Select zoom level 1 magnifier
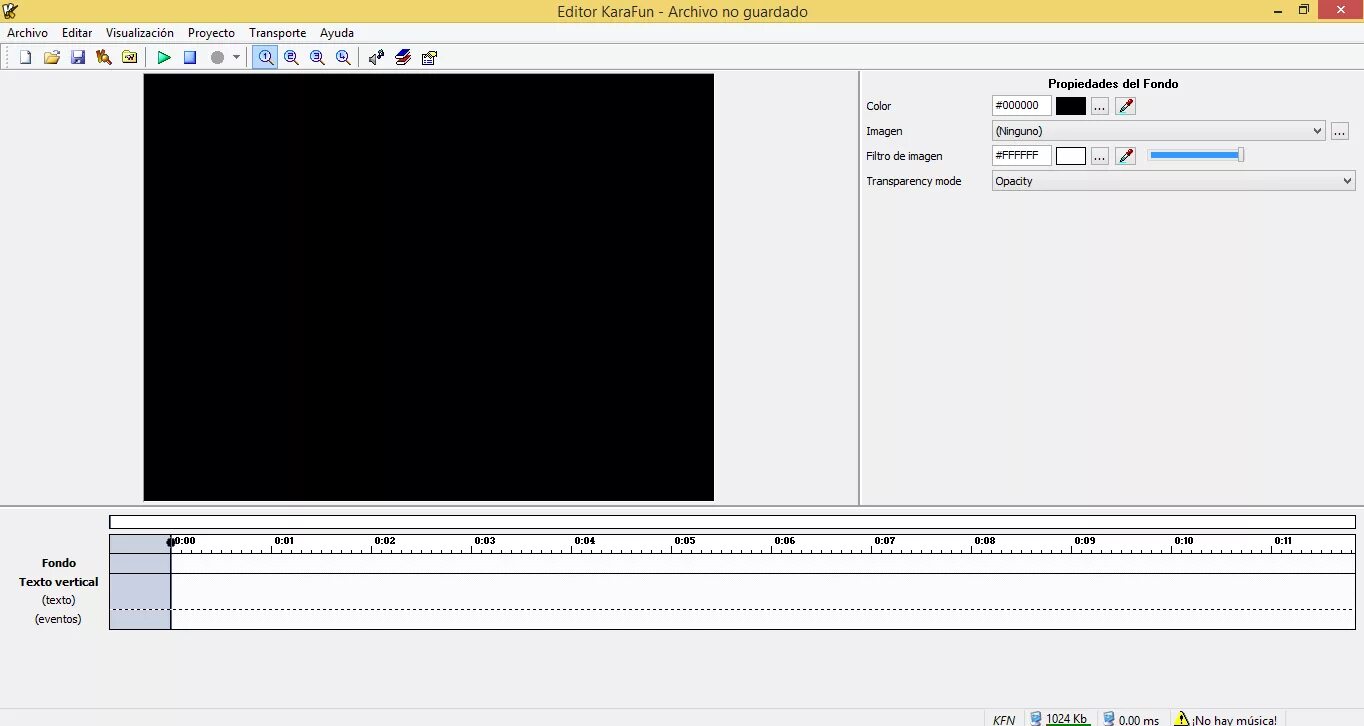The height and width of the screenshot is (726, 1364). pyautogui.click(x=265, y=58)
